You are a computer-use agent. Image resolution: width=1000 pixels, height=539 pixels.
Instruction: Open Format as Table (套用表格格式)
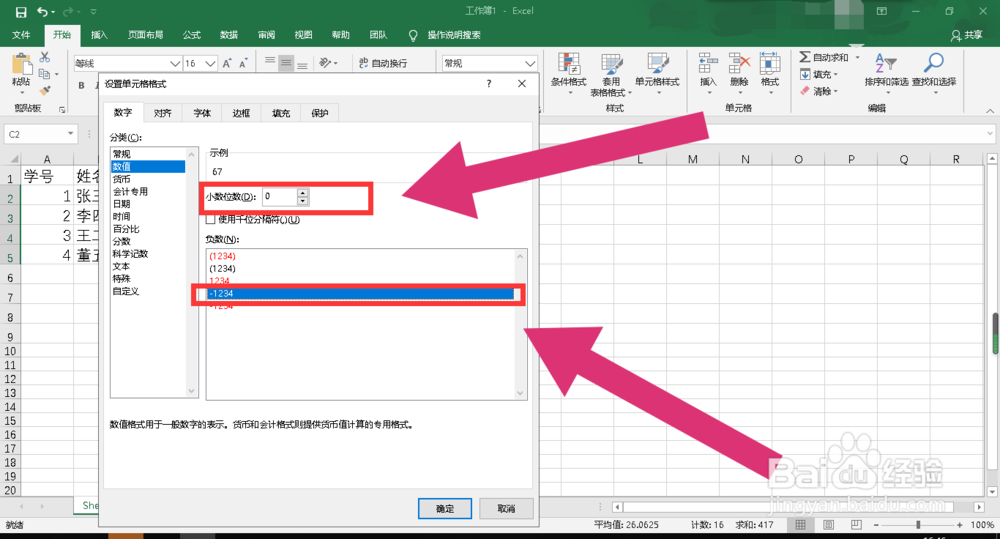click(x=611, y=75)
